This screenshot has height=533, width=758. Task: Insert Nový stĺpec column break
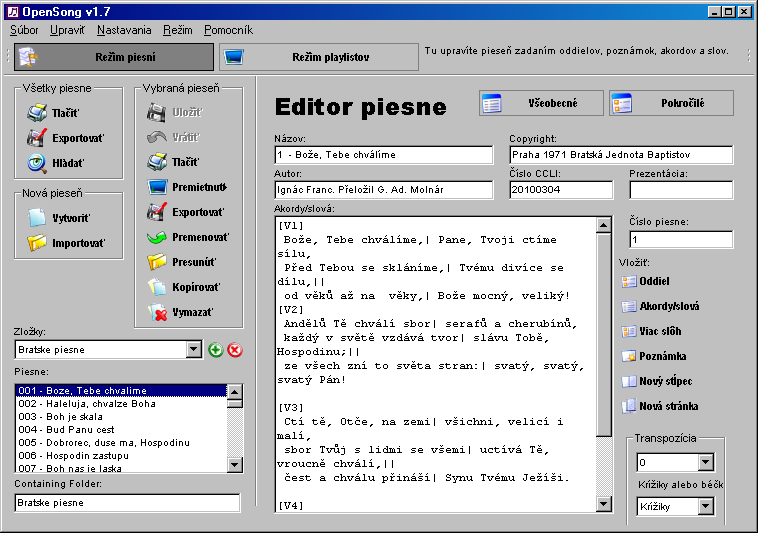coord(657,381)
